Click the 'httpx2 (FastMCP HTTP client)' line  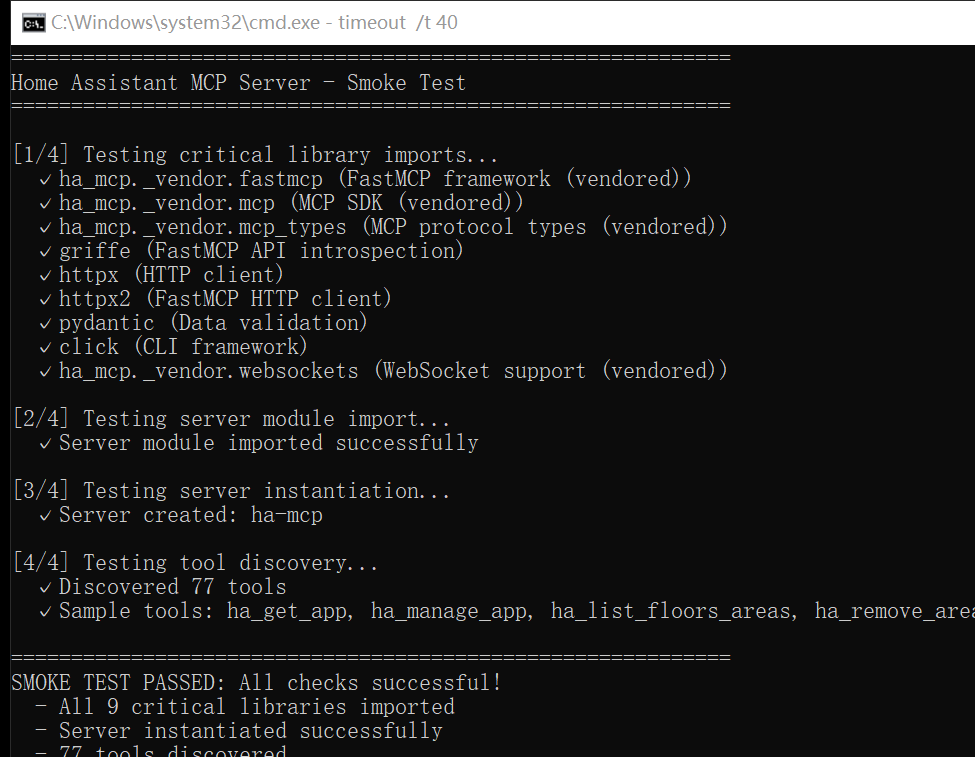[x=215, y=299]
